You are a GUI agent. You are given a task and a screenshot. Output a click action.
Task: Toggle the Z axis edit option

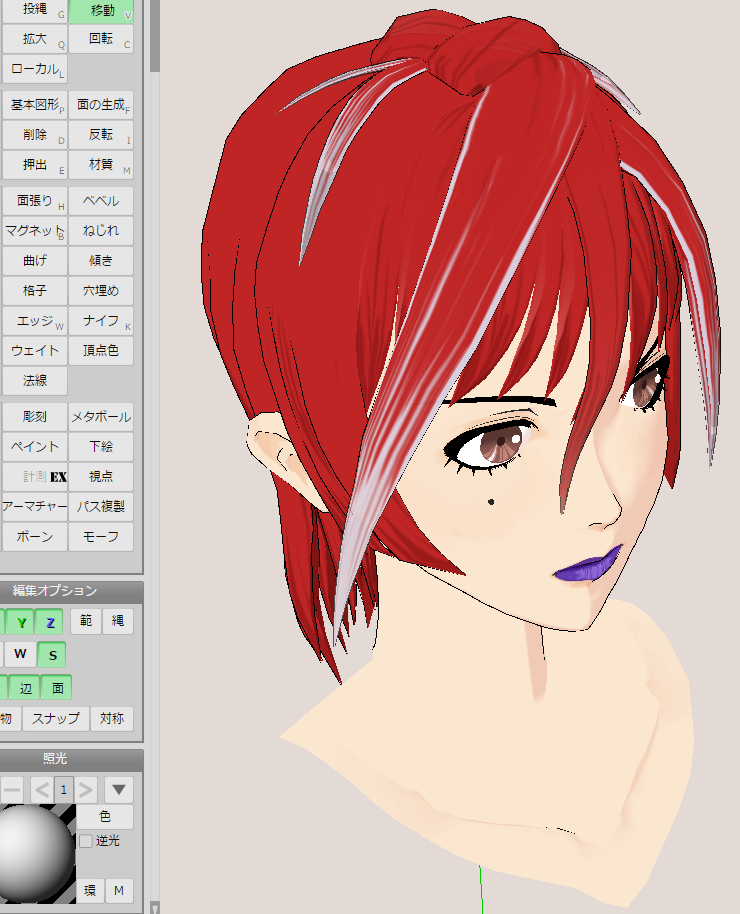50,623
